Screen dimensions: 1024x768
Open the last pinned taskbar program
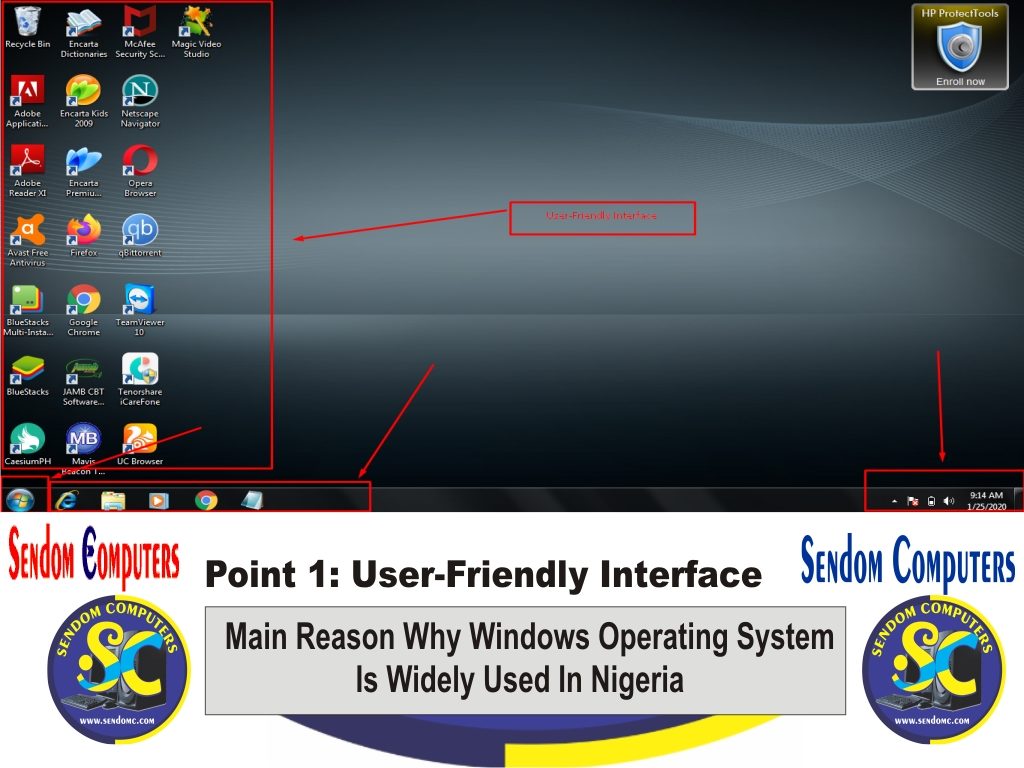coord(252,500)
